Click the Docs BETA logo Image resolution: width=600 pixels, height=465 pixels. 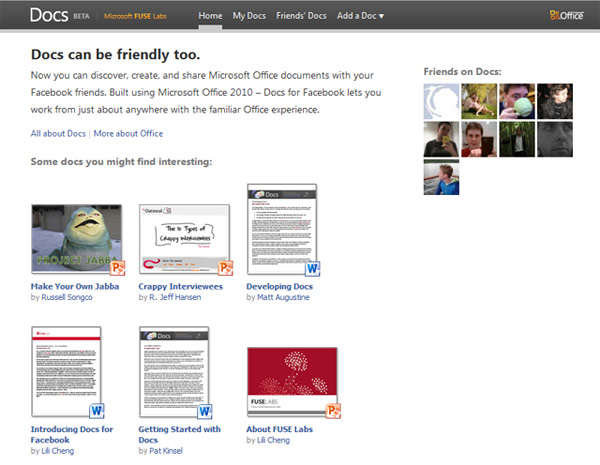click(x=60, y=15)
